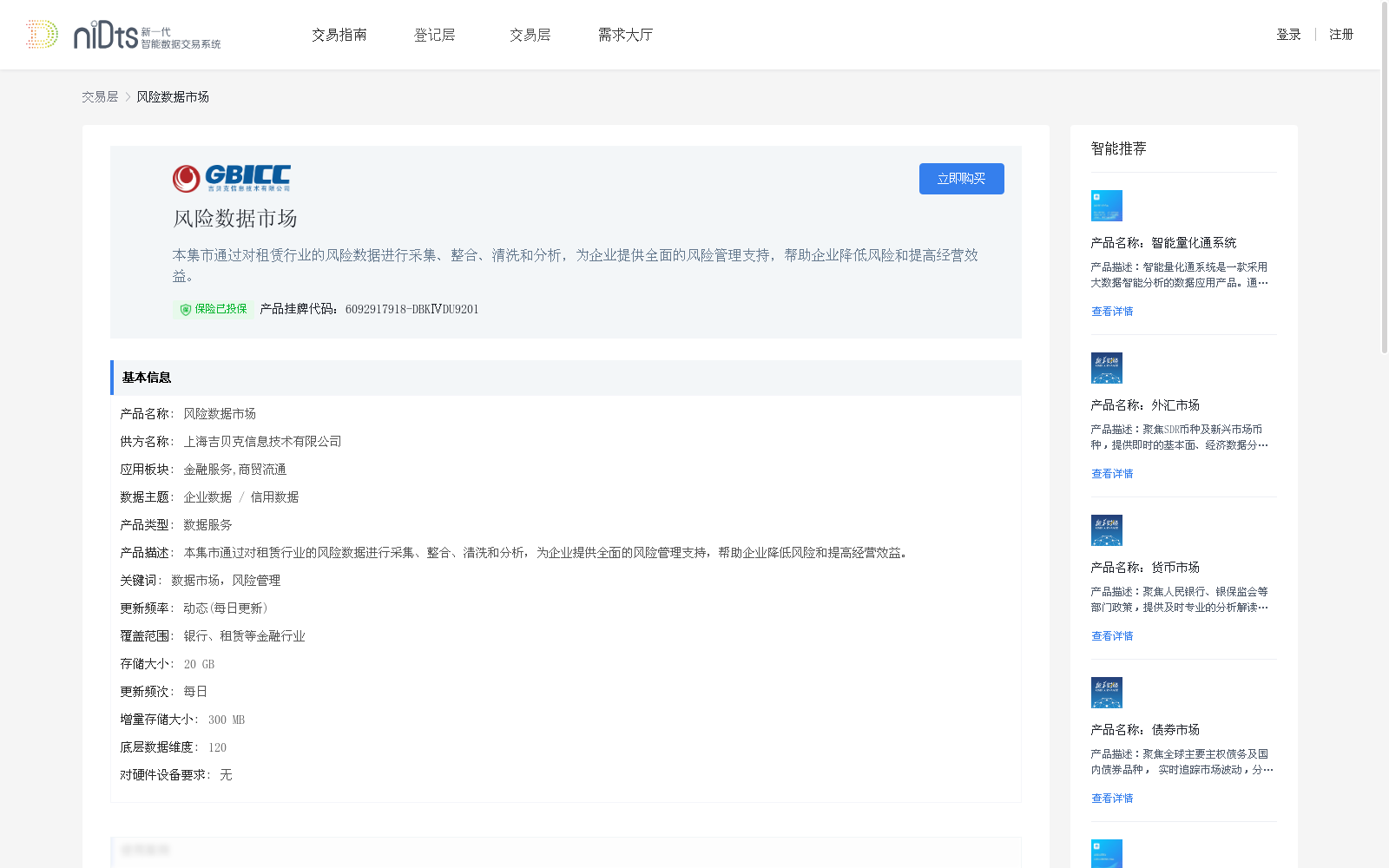This screenshot has width=1389, height=868.
Task: Select update frequency 动态(每日更新)
Action: tap(226, 608)
